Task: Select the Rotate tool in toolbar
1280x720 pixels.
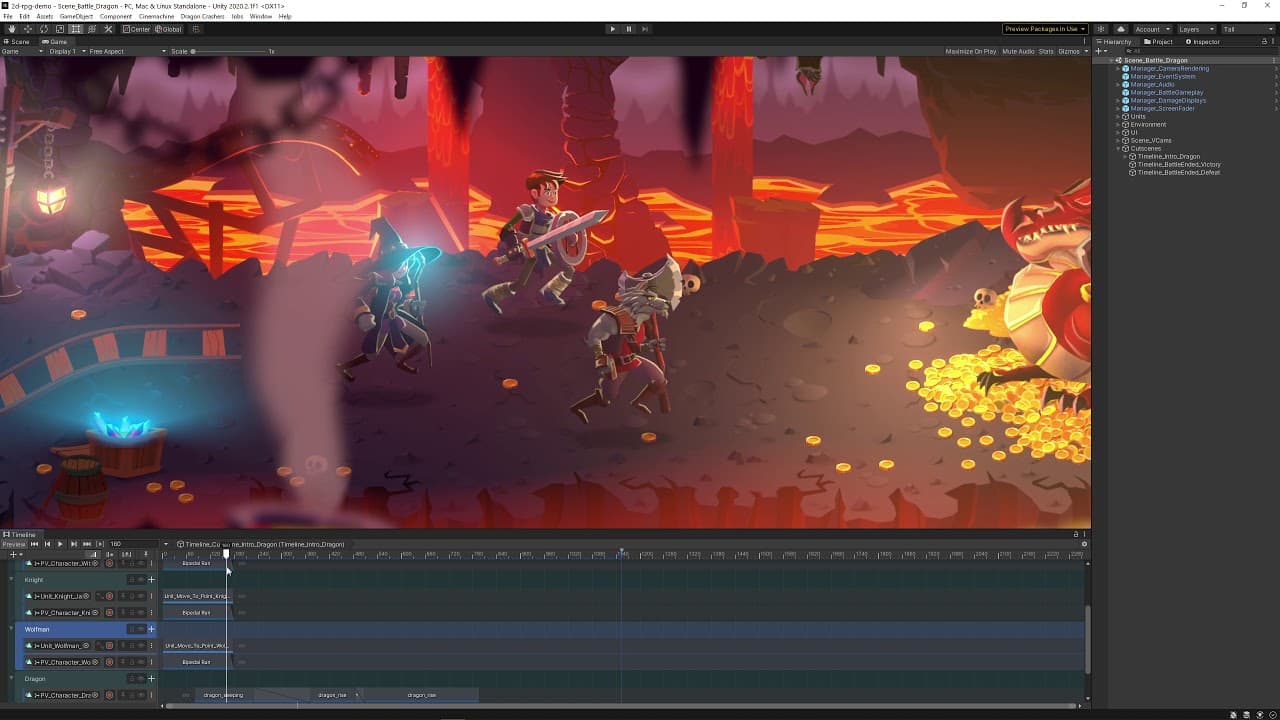Action: [44, 29]
